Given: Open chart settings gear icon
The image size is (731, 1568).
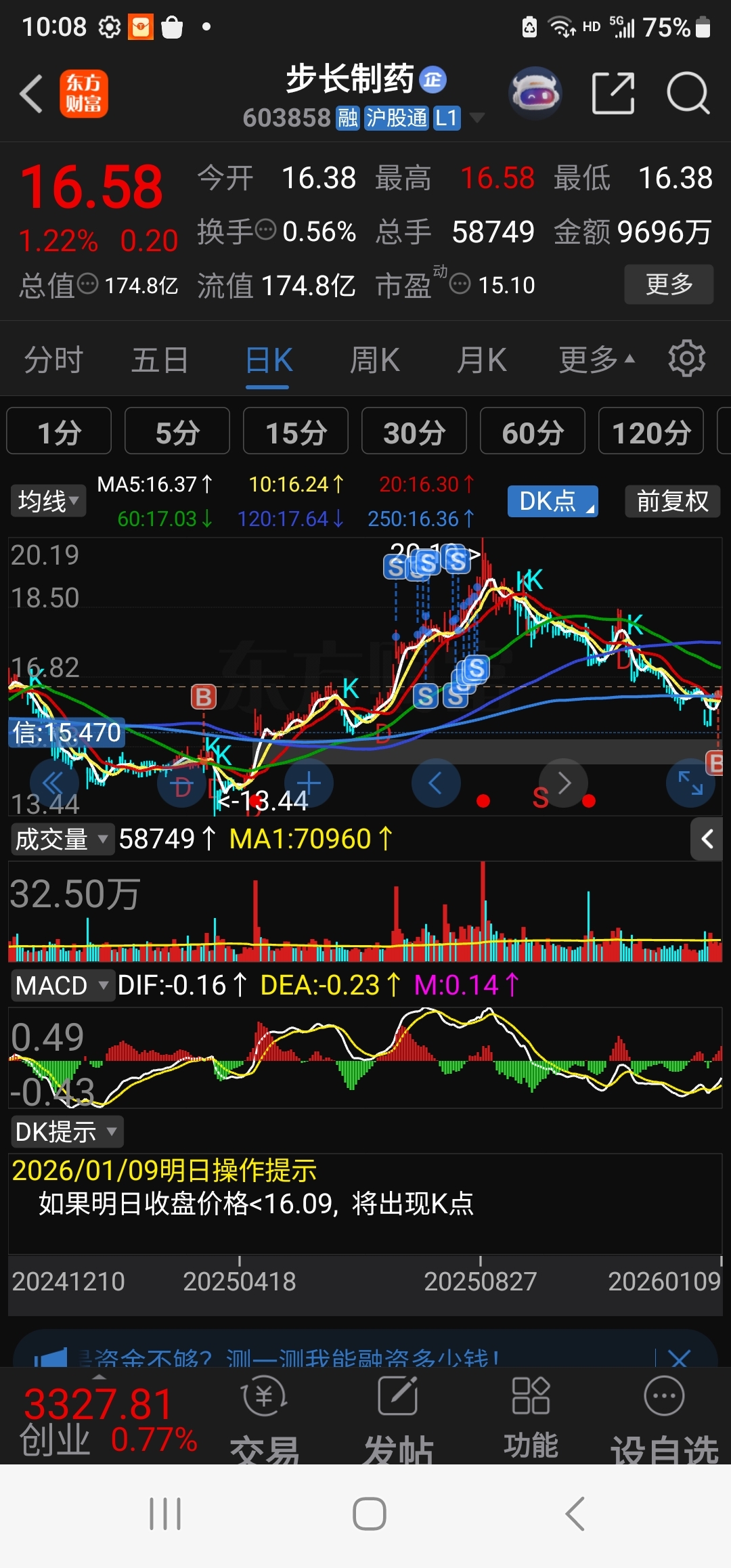Looking at the screenshot, I should click(x=687, y=359).
